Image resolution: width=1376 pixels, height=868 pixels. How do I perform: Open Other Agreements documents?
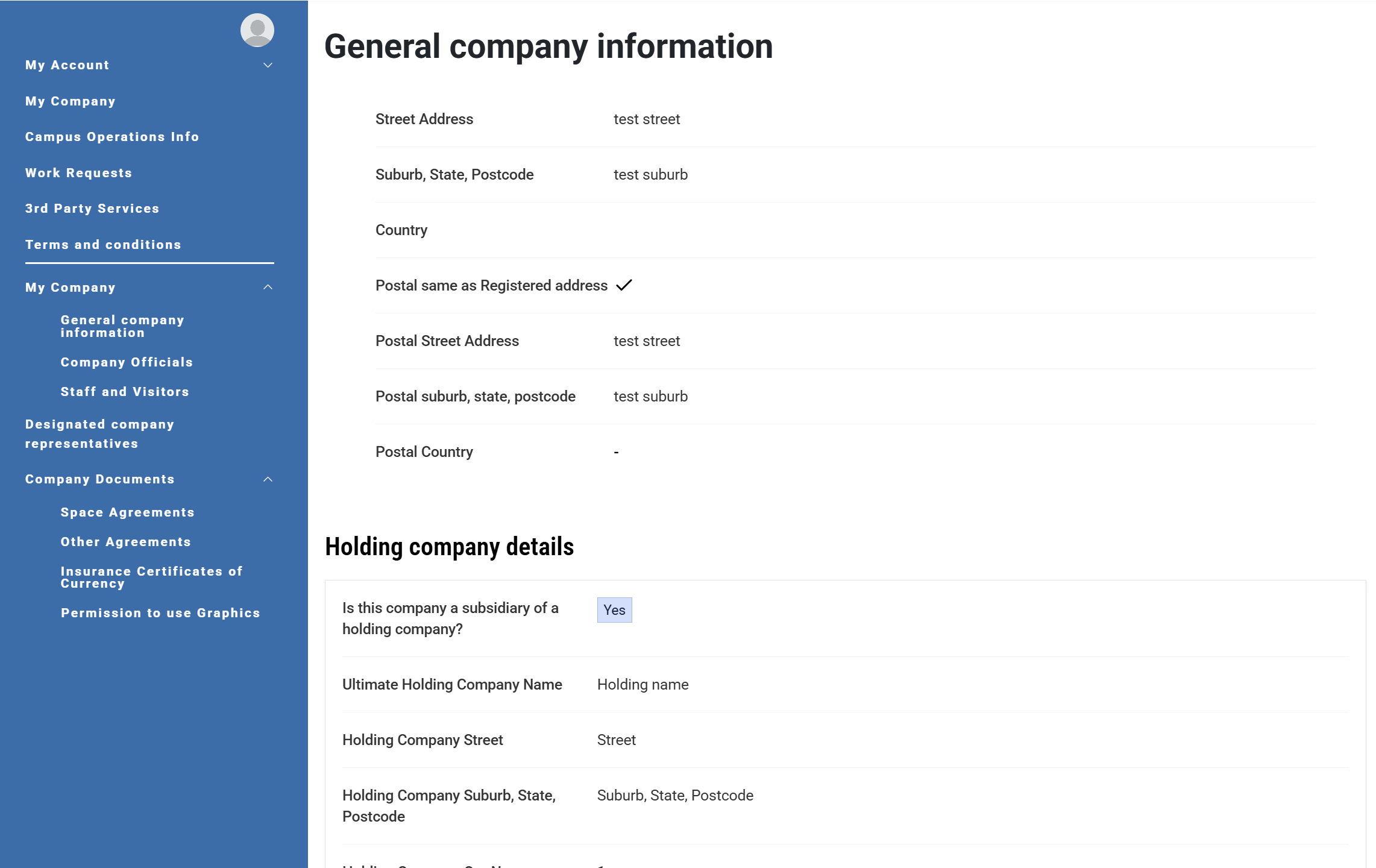125,542
